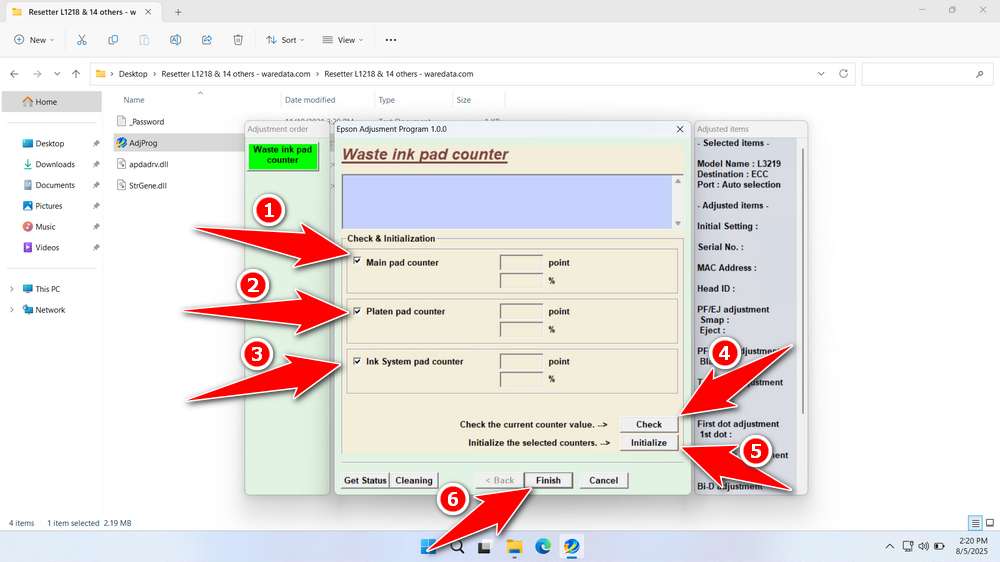
Task: Click the Get Status button
Action: pos(365,480)
